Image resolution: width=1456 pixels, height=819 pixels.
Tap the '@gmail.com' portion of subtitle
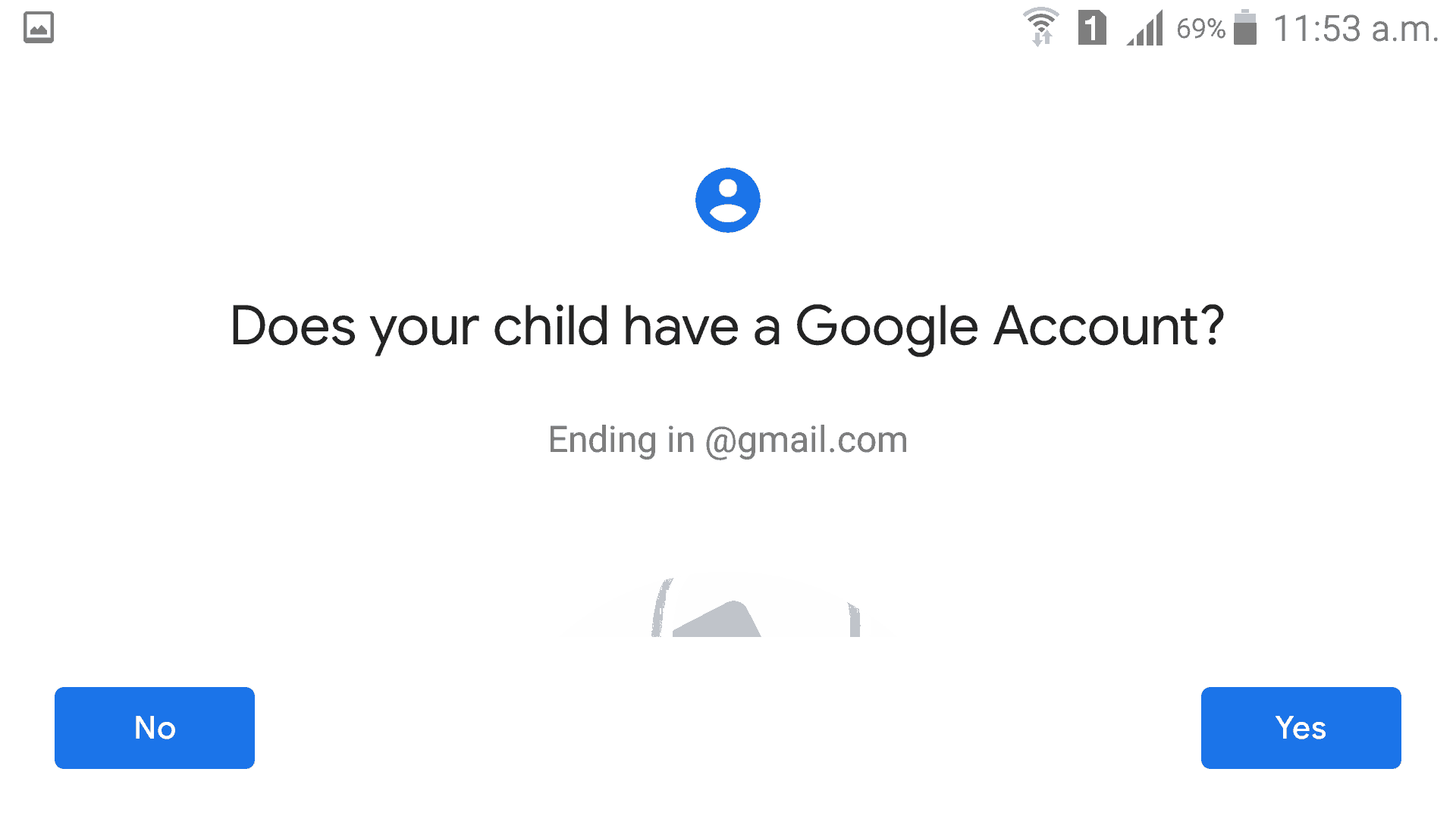pyautogui.click(x=806, y=441)
